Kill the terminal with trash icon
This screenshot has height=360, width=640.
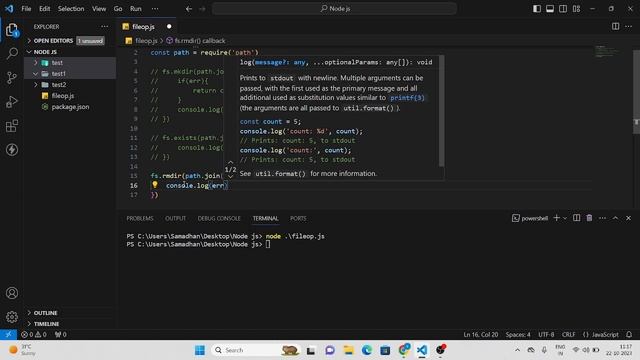pyautogui.click(x=589, y=218)
